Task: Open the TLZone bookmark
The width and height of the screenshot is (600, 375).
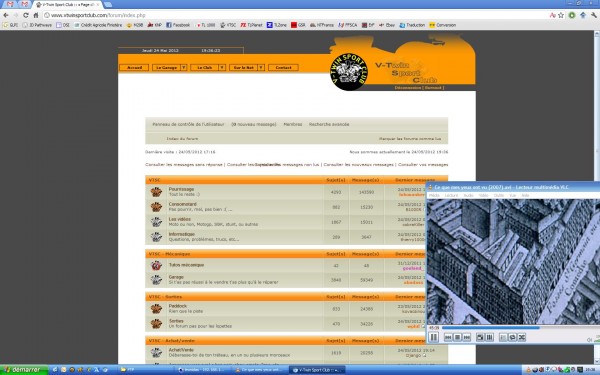Action: (x=277, y=25)
